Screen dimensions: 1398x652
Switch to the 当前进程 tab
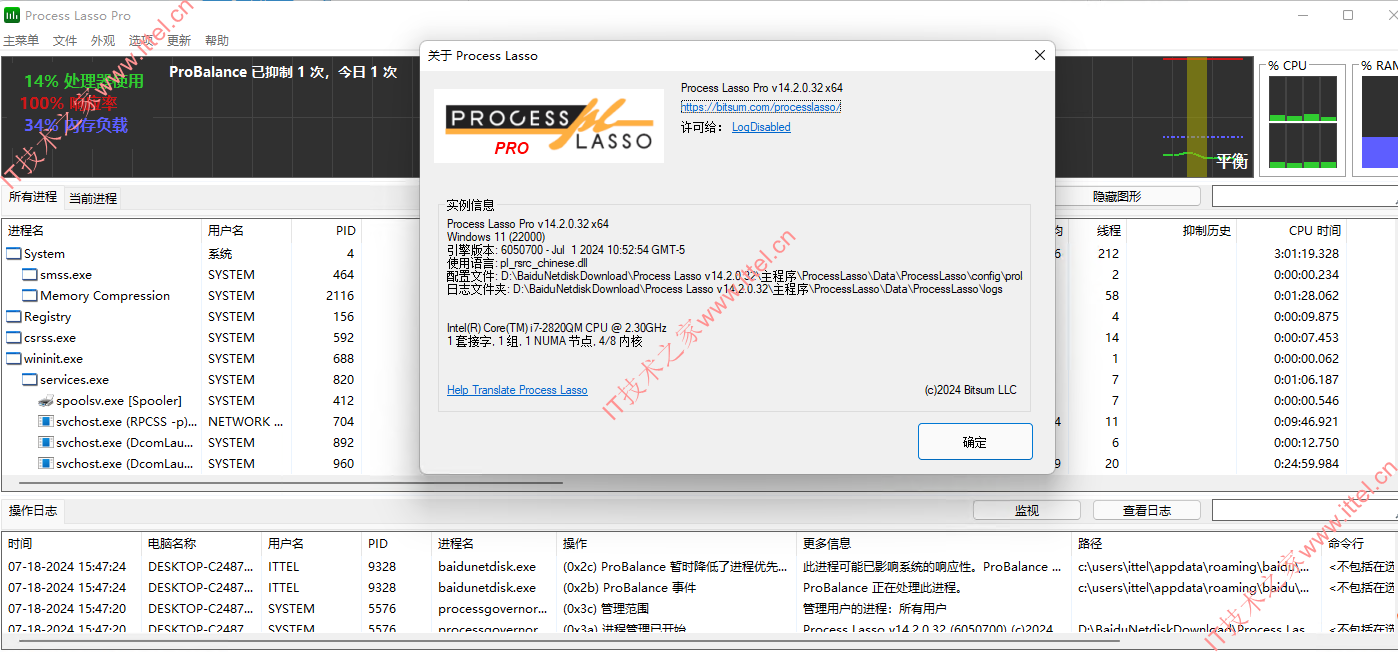pos(91,197)
